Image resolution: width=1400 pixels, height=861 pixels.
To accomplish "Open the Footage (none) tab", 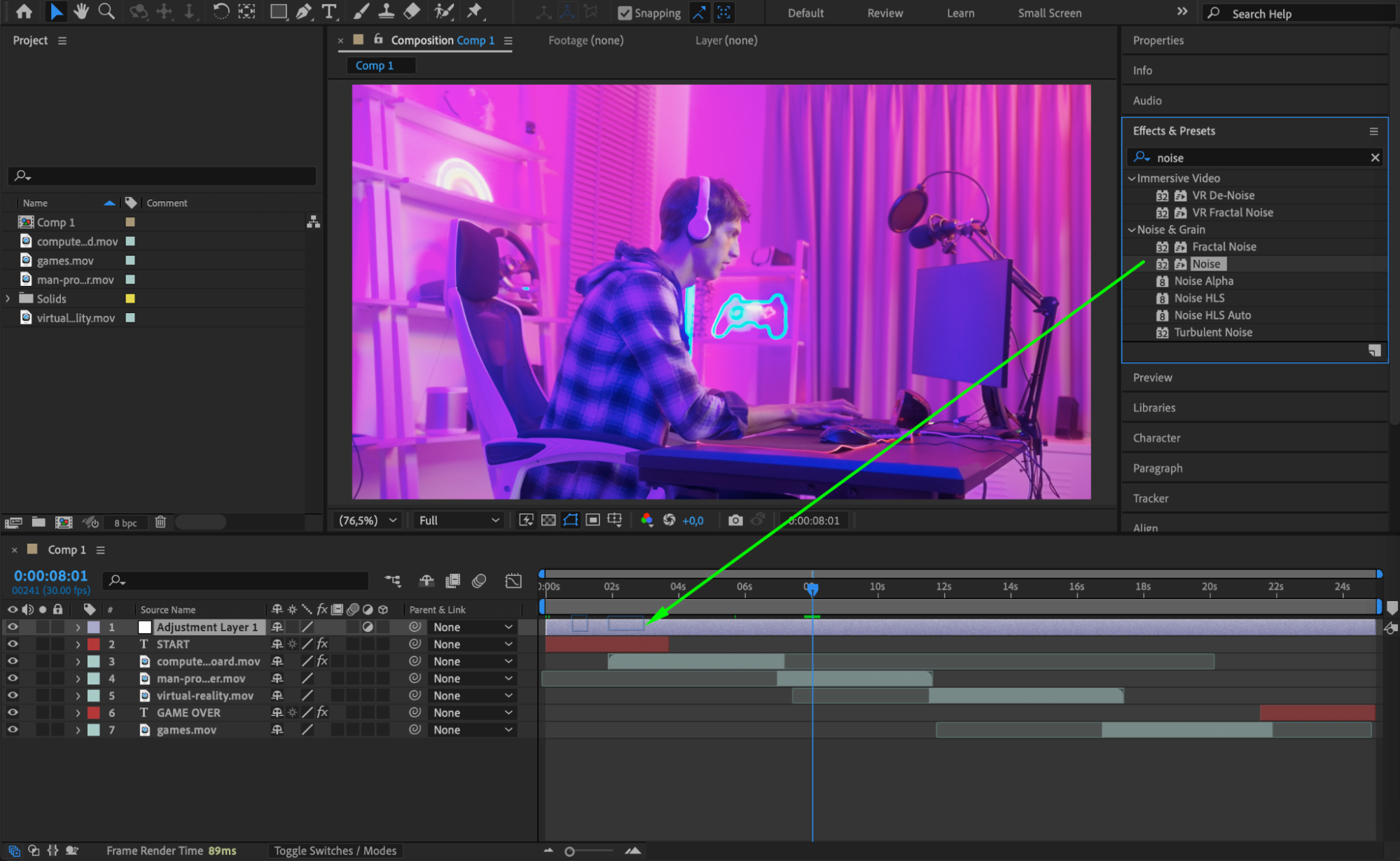I will pyautogui.click(x=585, y=41).
